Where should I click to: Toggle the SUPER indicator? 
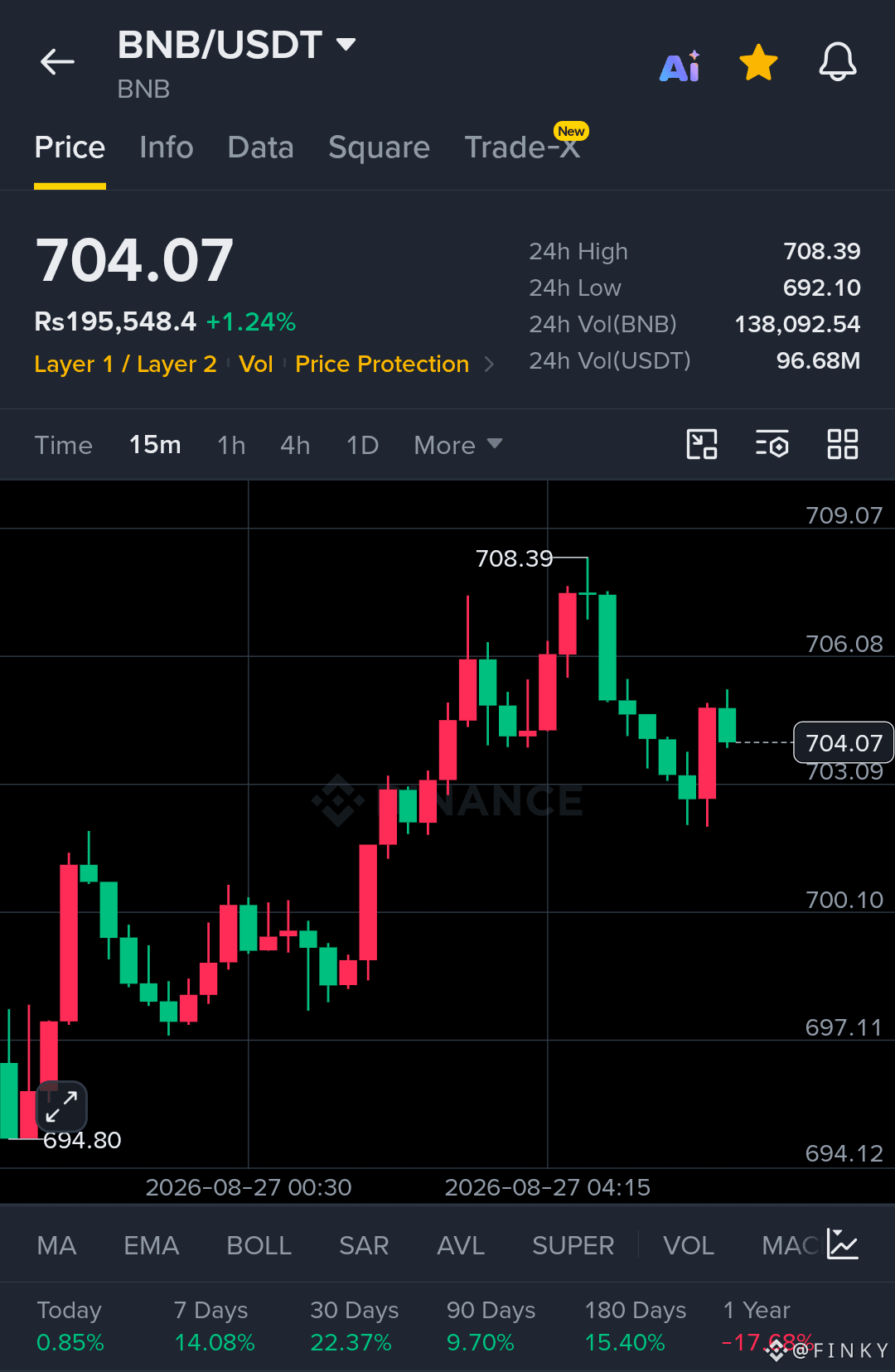(x=573, y=1245)
